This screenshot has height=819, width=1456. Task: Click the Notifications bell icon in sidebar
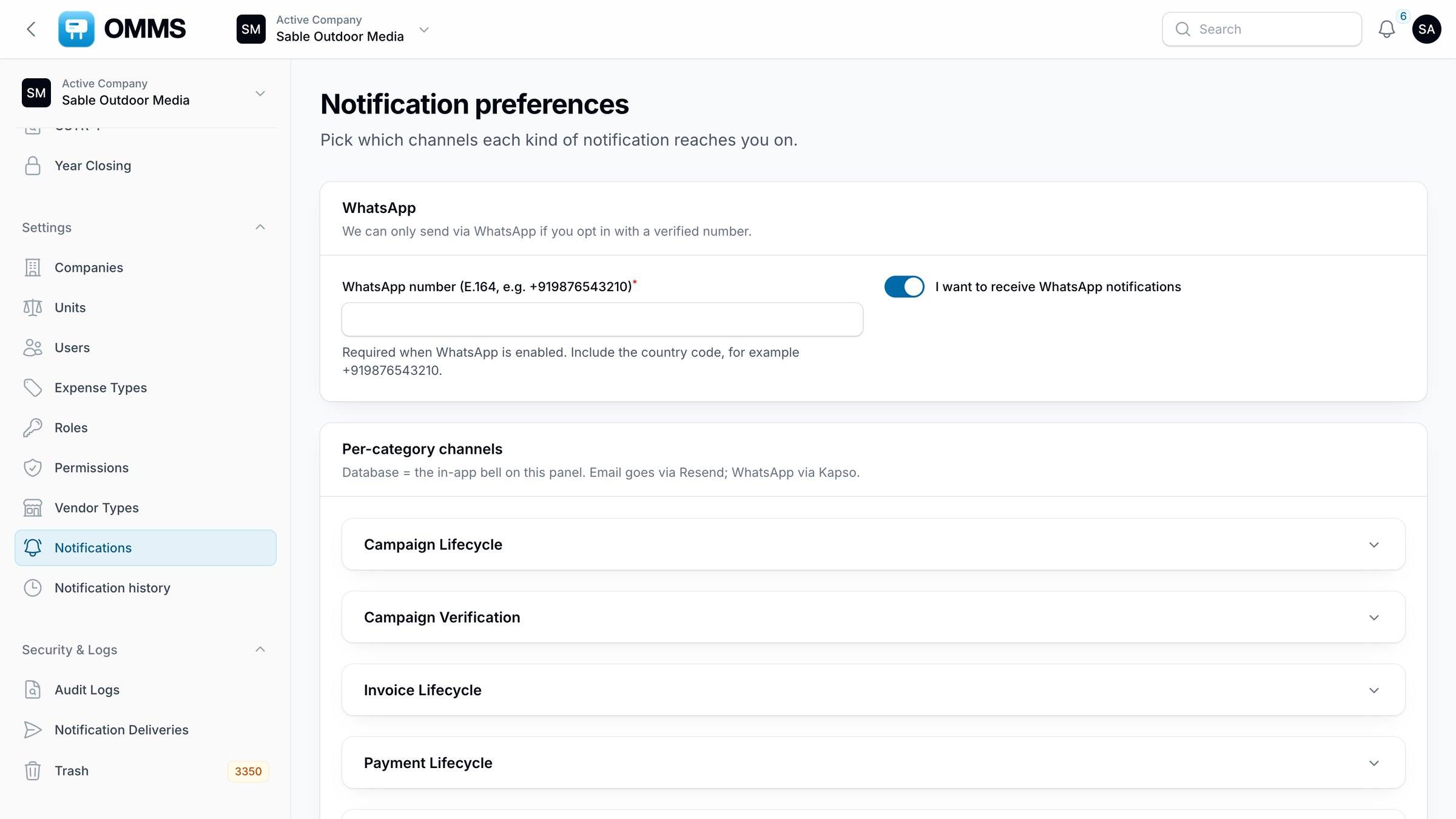[x=33, y=548]
